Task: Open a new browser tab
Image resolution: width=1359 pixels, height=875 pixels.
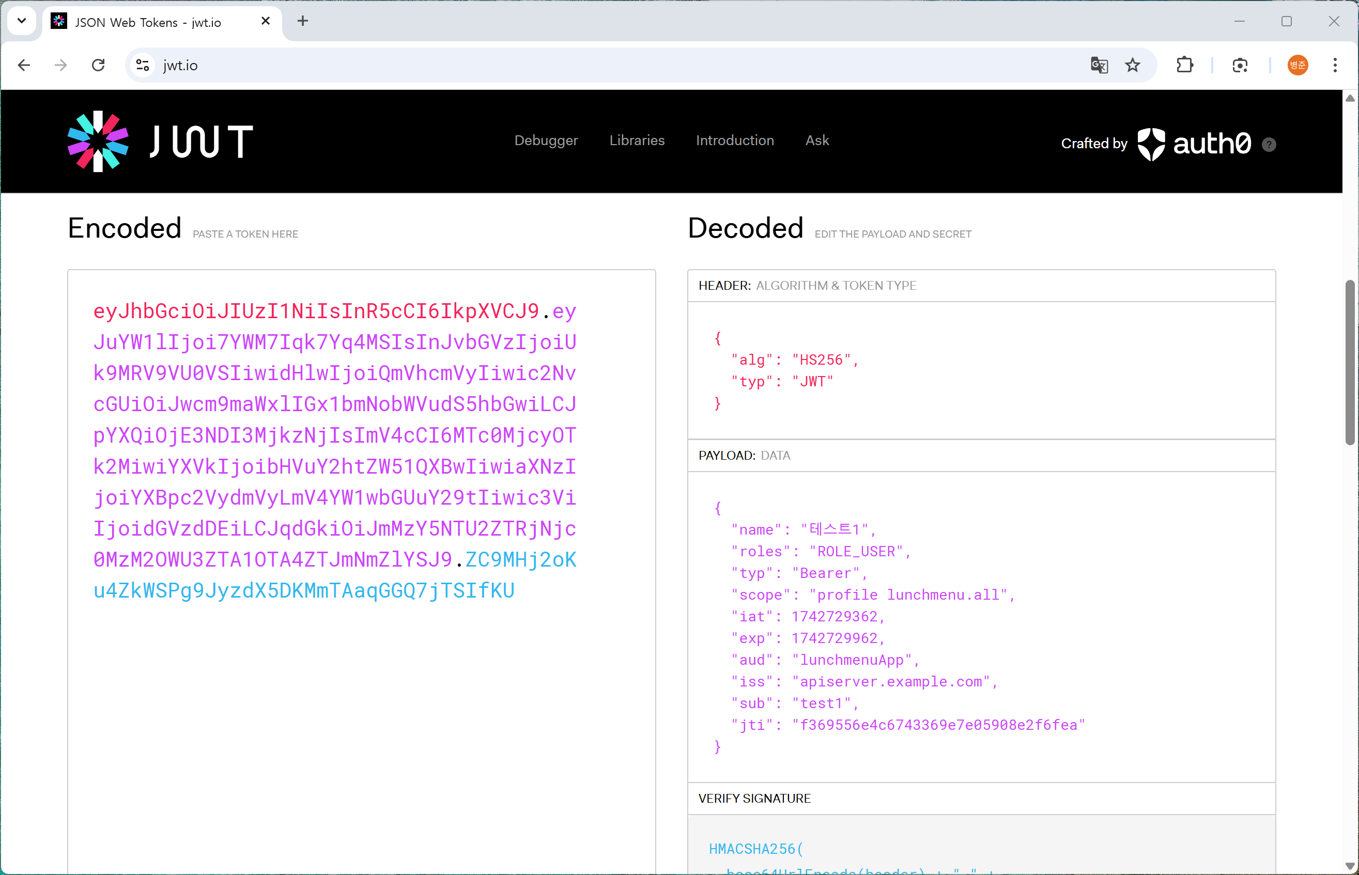Action: tap(303, 21)
